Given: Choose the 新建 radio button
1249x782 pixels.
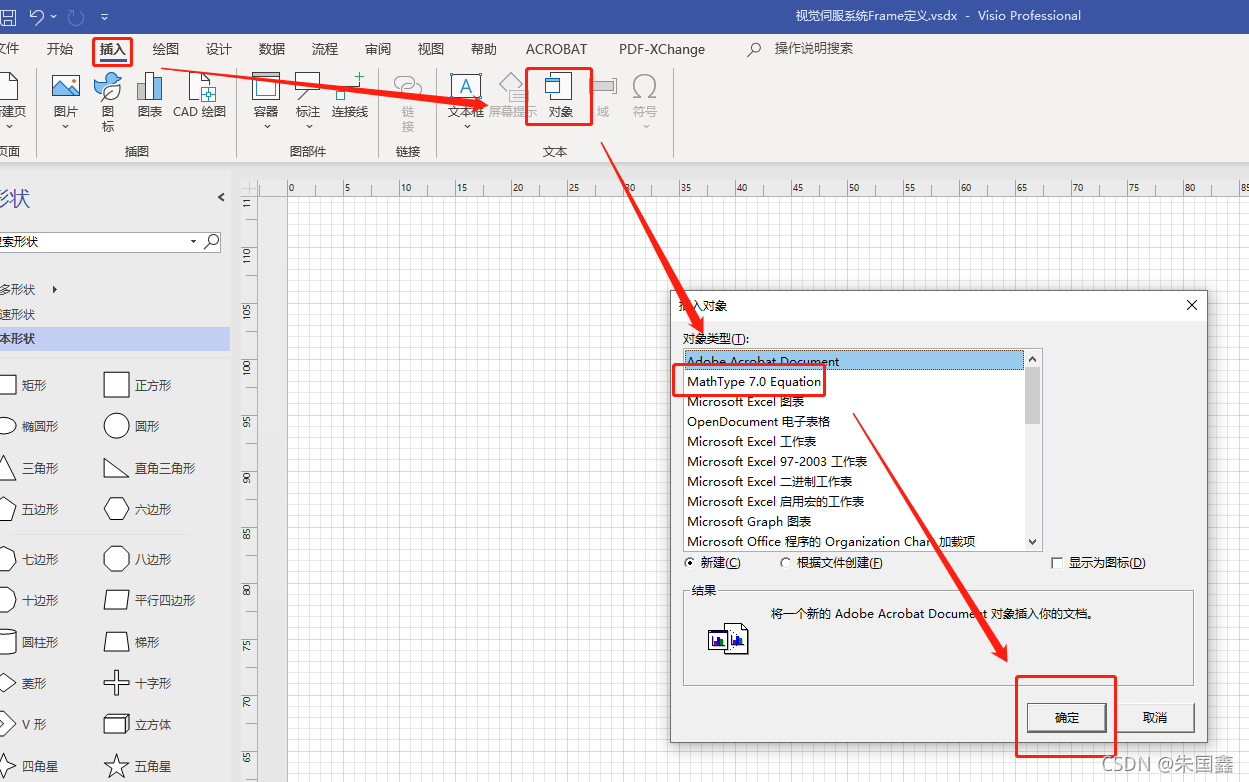Looking at the screenshot, I should (x=690, y=563).
